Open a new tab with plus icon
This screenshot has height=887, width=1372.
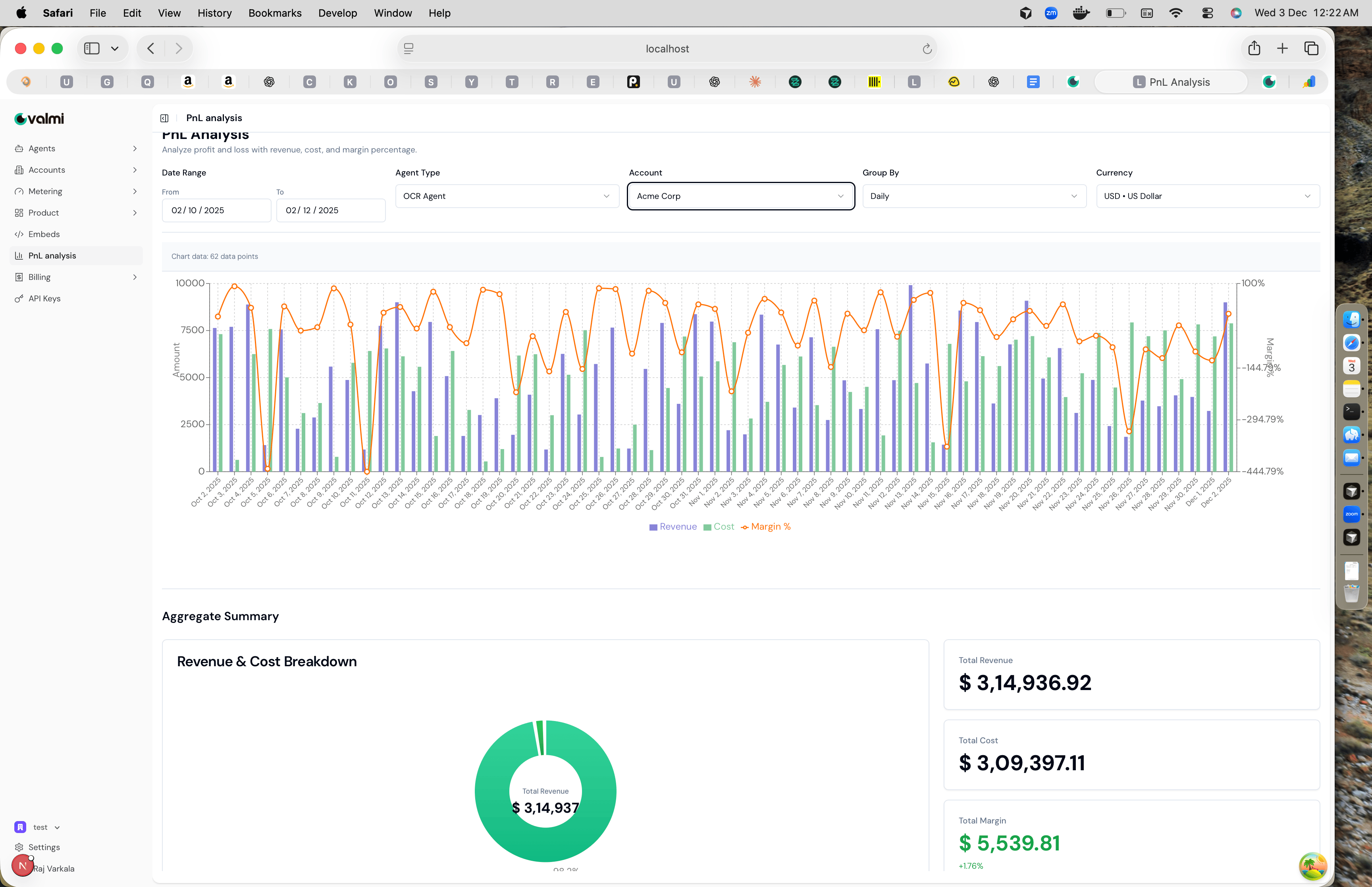coord(1282,48)
